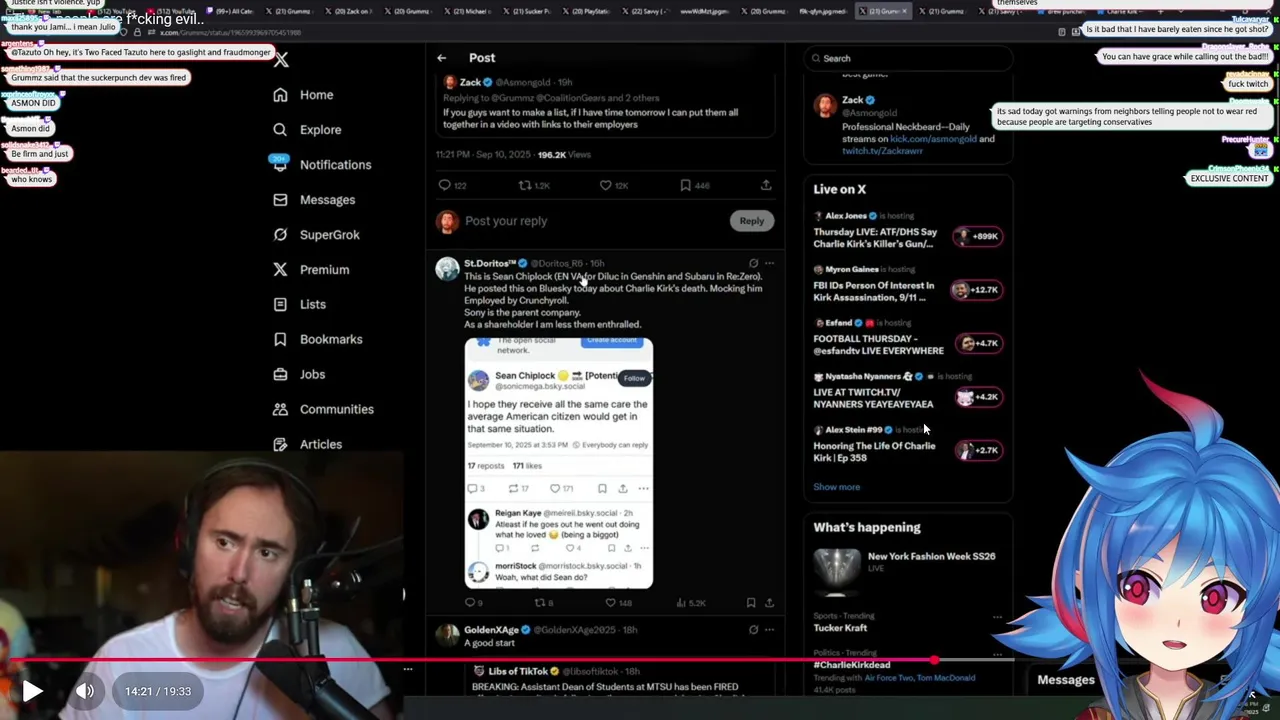Bookmark the St.Doritos post
Screen dimensions: 1280x720
click(750, 603)
